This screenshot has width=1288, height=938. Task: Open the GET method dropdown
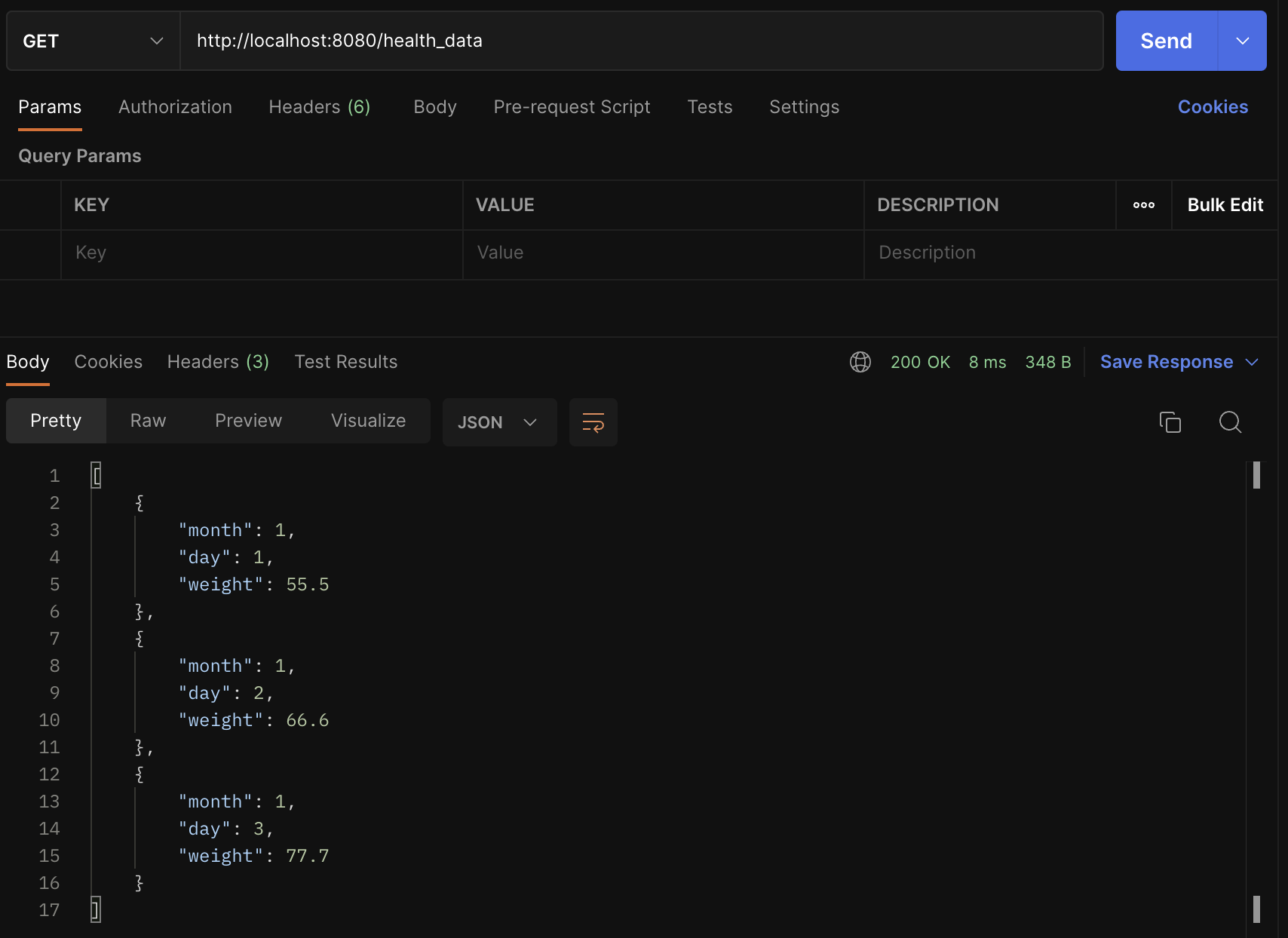pos(94,41)
